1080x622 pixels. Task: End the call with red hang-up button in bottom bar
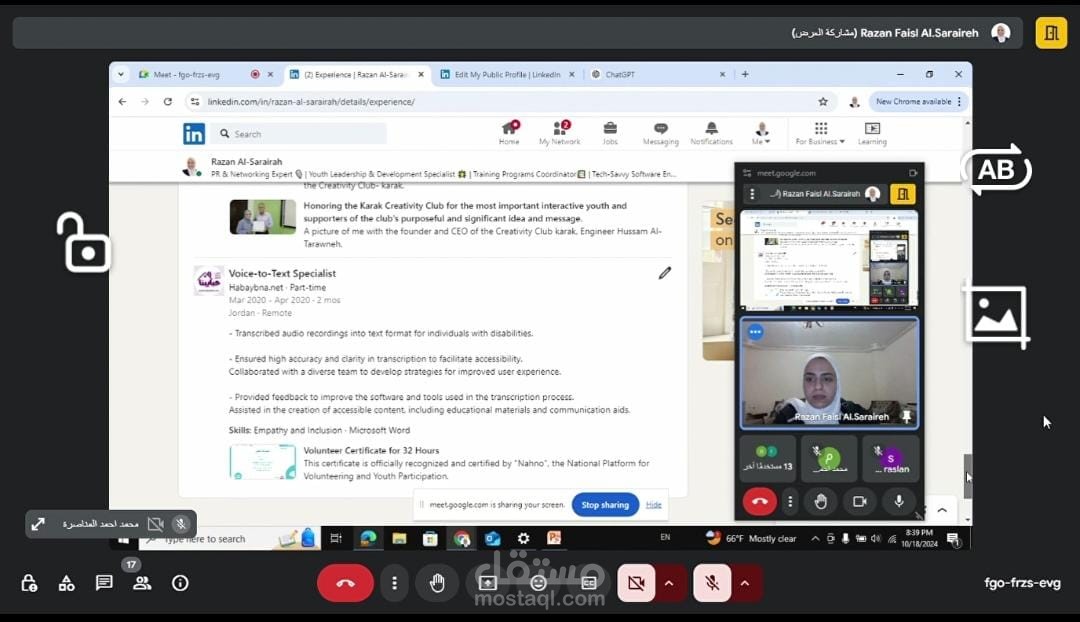(x=345, y=583)
